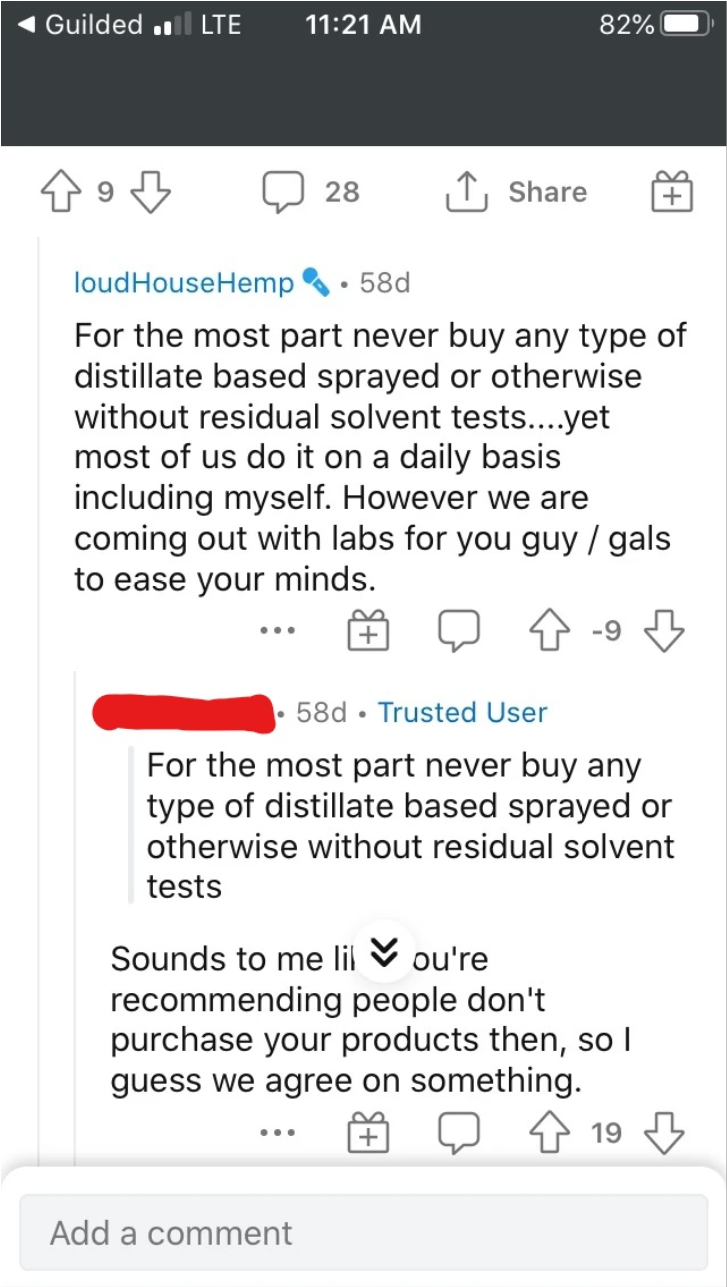The width and height of the screenshot is (727, 1287).
Task: Tap the Trusted User flair
Action: click(x=463, y=712)
